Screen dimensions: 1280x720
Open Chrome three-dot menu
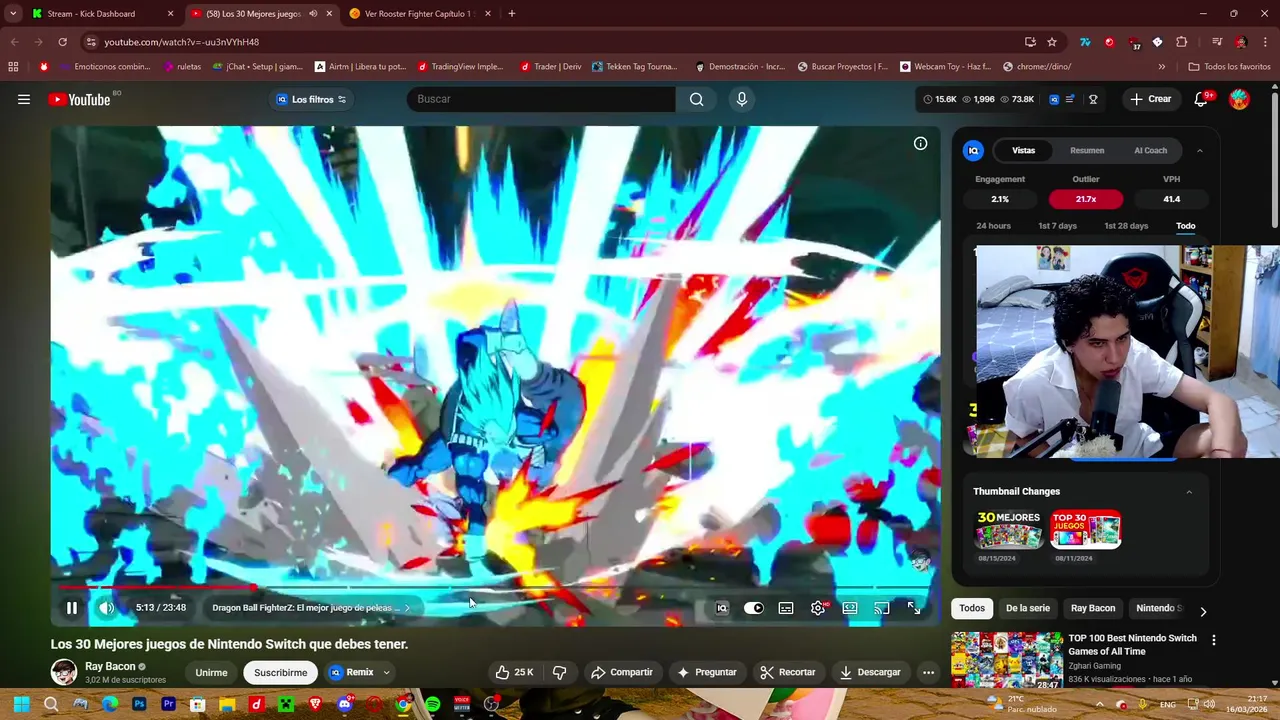pos(1265,42)
